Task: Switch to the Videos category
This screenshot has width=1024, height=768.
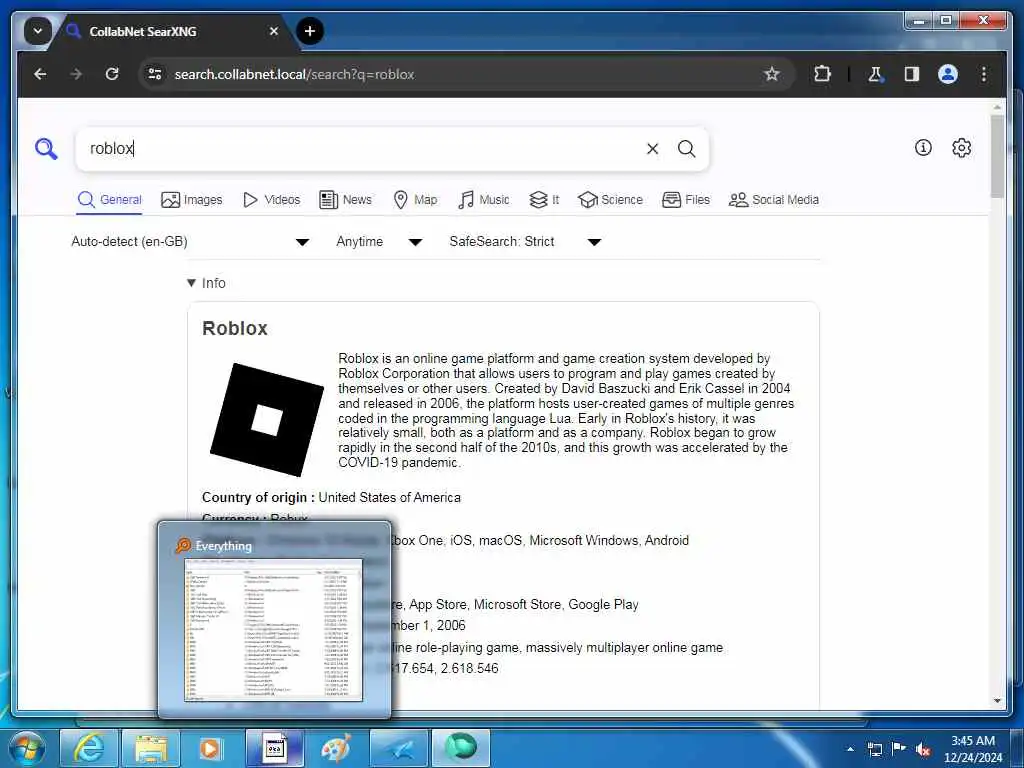Action: click(271, 200)
